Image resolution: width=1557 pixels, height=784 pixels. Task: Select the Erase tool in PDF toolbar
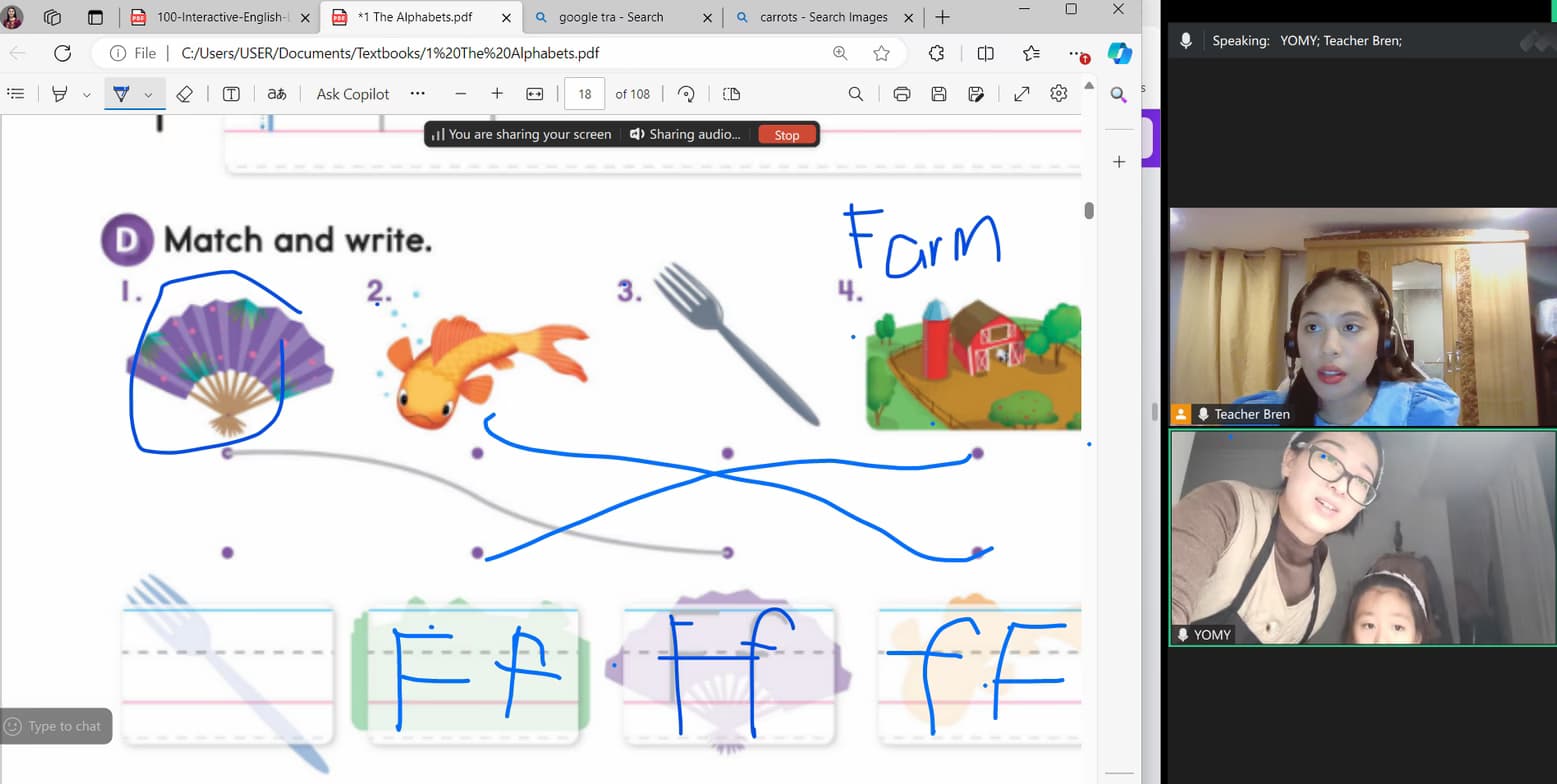(184, 94)
